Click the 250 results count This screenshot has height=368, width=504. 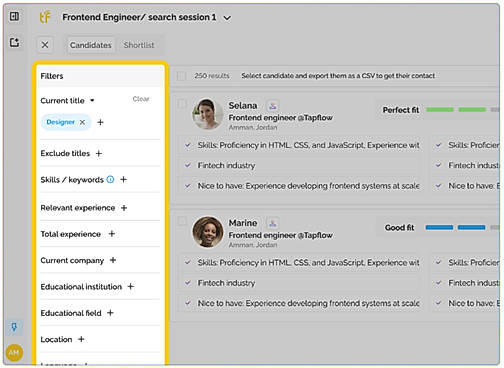[212, 76]
